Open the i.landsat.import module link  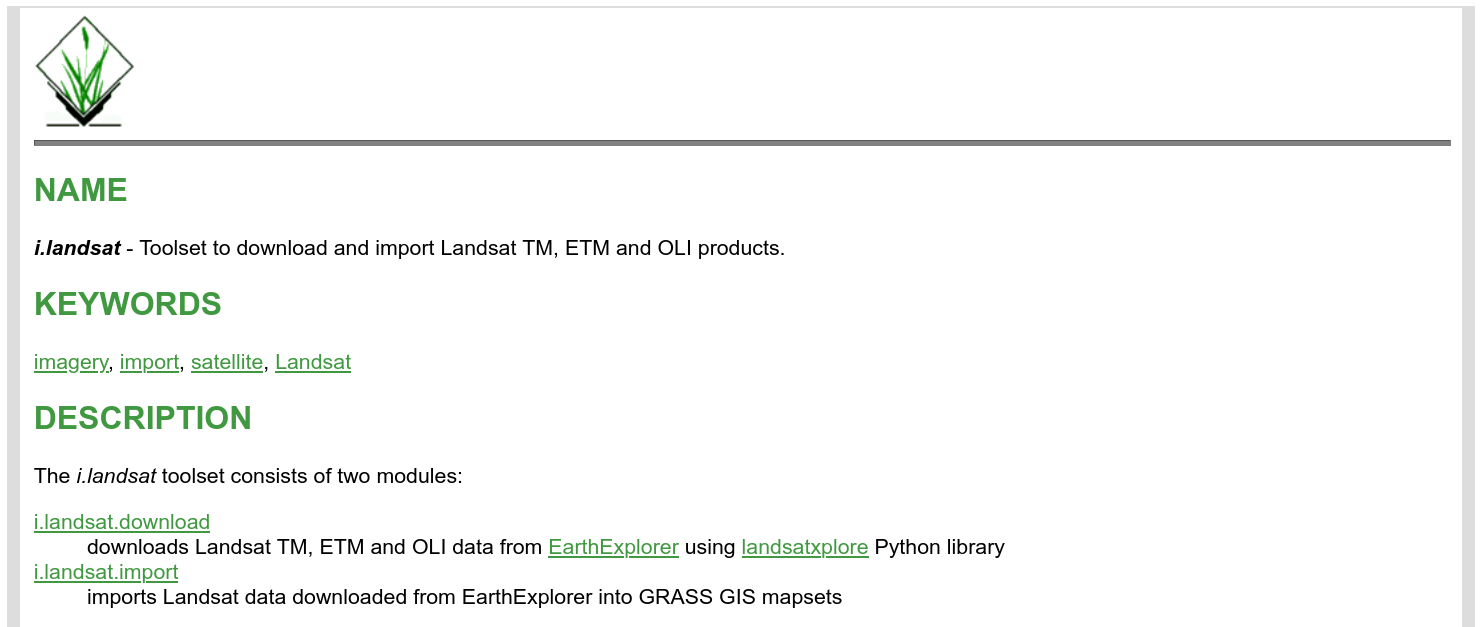[106, 572]
